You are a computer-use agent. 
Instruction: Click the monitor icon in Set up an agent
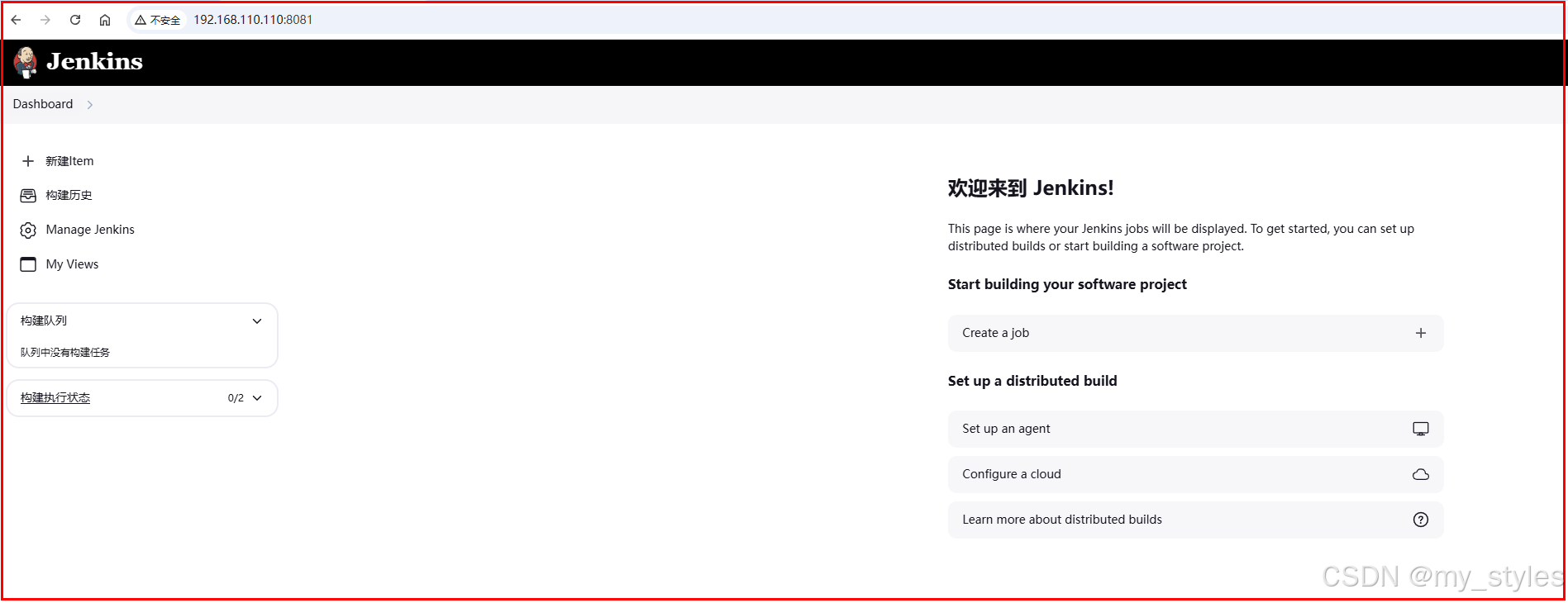1420,429
